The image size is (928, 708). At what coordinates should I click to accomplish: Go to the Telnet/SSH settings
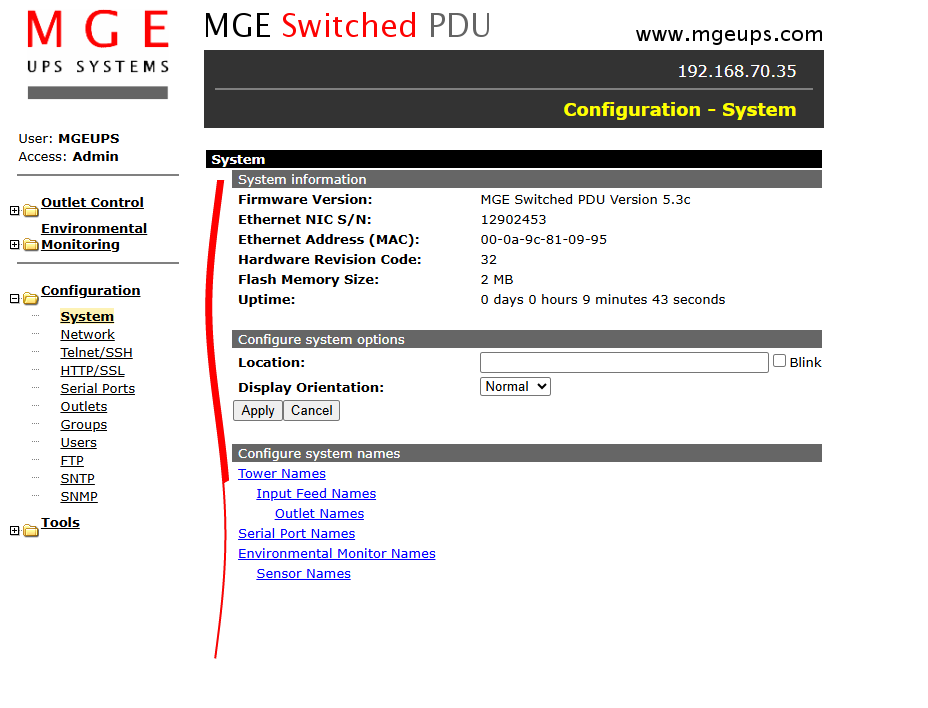[96, 353]
